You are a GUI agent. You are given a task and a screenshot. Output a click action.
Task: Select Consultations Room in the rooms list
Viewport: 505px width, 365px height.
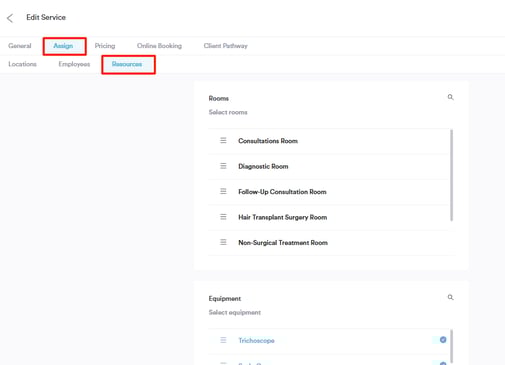(329, 141)
